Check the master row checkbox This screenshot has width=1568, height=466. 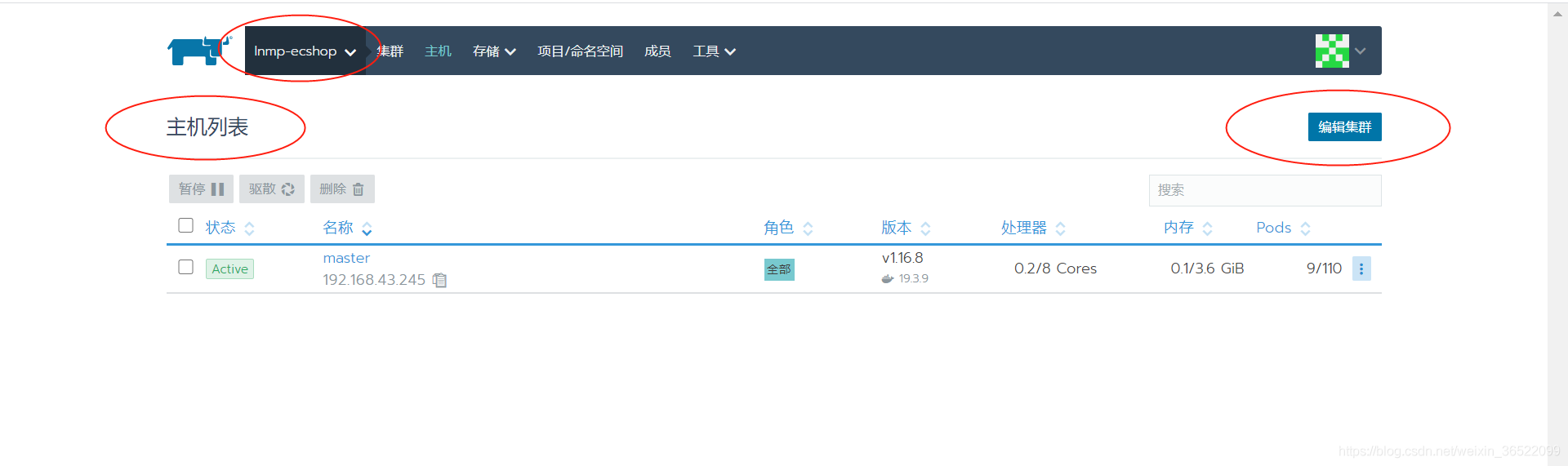point(186,267)
